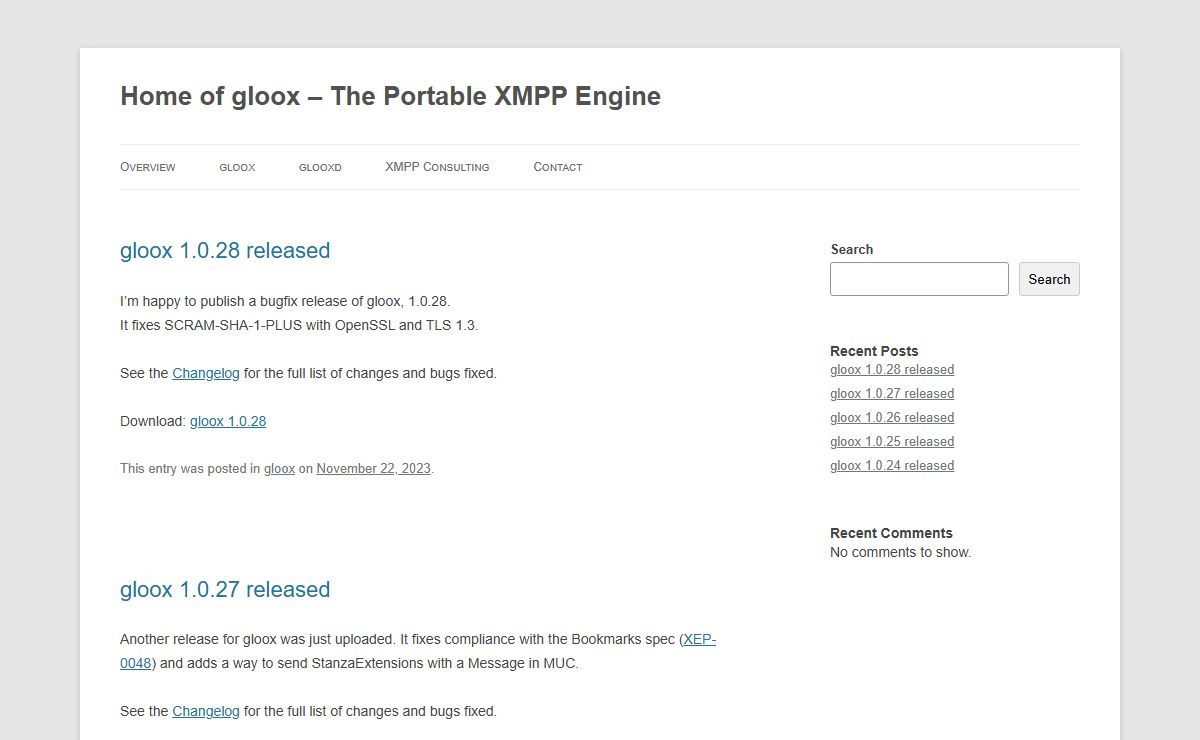The width and height of the screenshot is (1200, 740).
Task: Open the gloox 1.0.27 released post heading
Action: [225, 589]
